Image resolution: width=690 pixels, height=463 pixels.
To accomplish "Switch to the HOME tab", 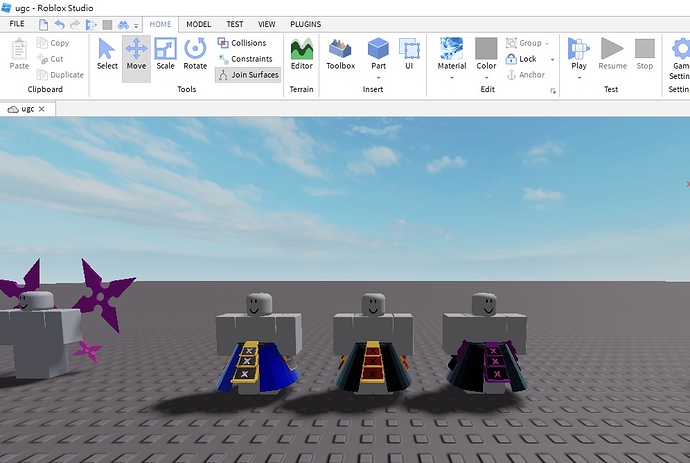I will (x=160, y=24).
